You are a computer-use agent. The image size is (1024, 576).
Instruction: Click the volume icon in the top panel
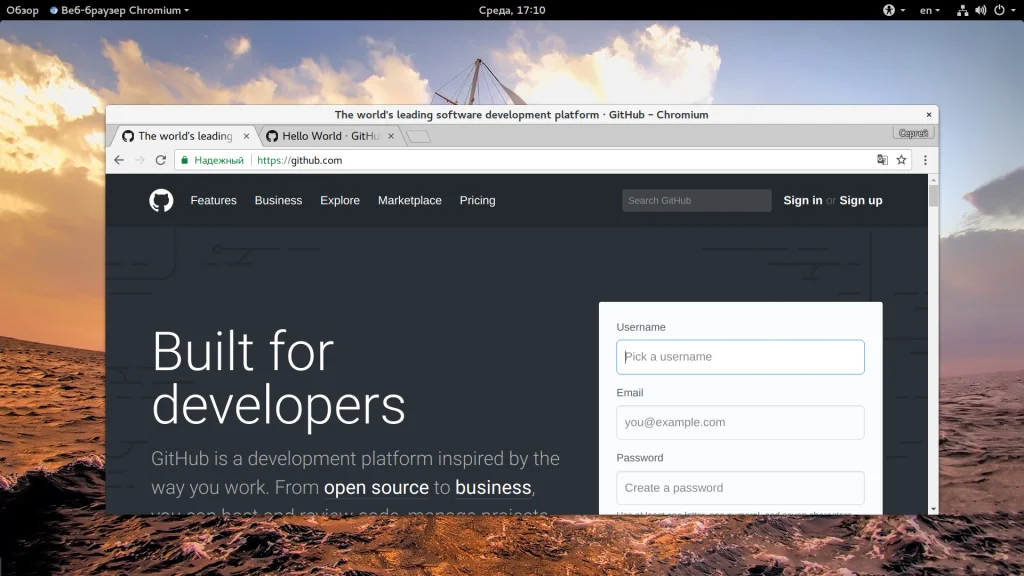pyautogui.click(x=980, y=10)
